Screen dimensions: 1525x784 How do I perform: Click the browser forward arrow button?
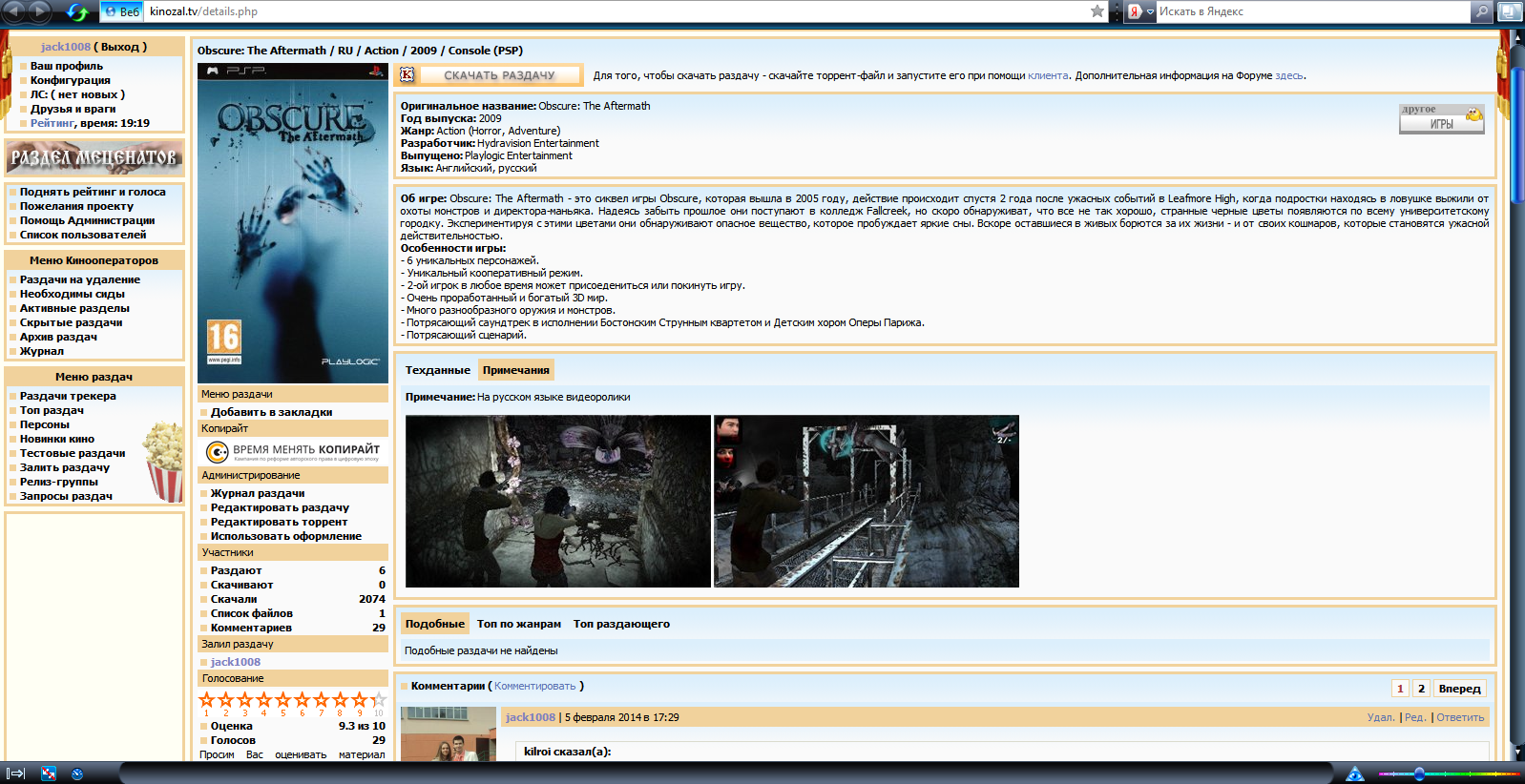tap(40, 11)
